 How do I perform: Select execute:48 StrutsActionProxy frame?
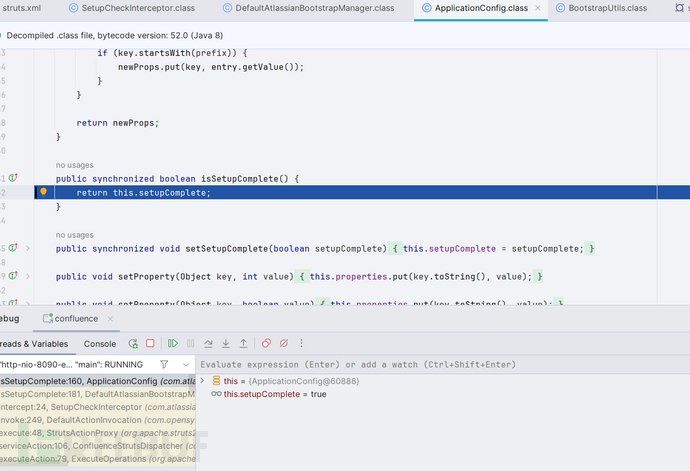coord(98,433)
